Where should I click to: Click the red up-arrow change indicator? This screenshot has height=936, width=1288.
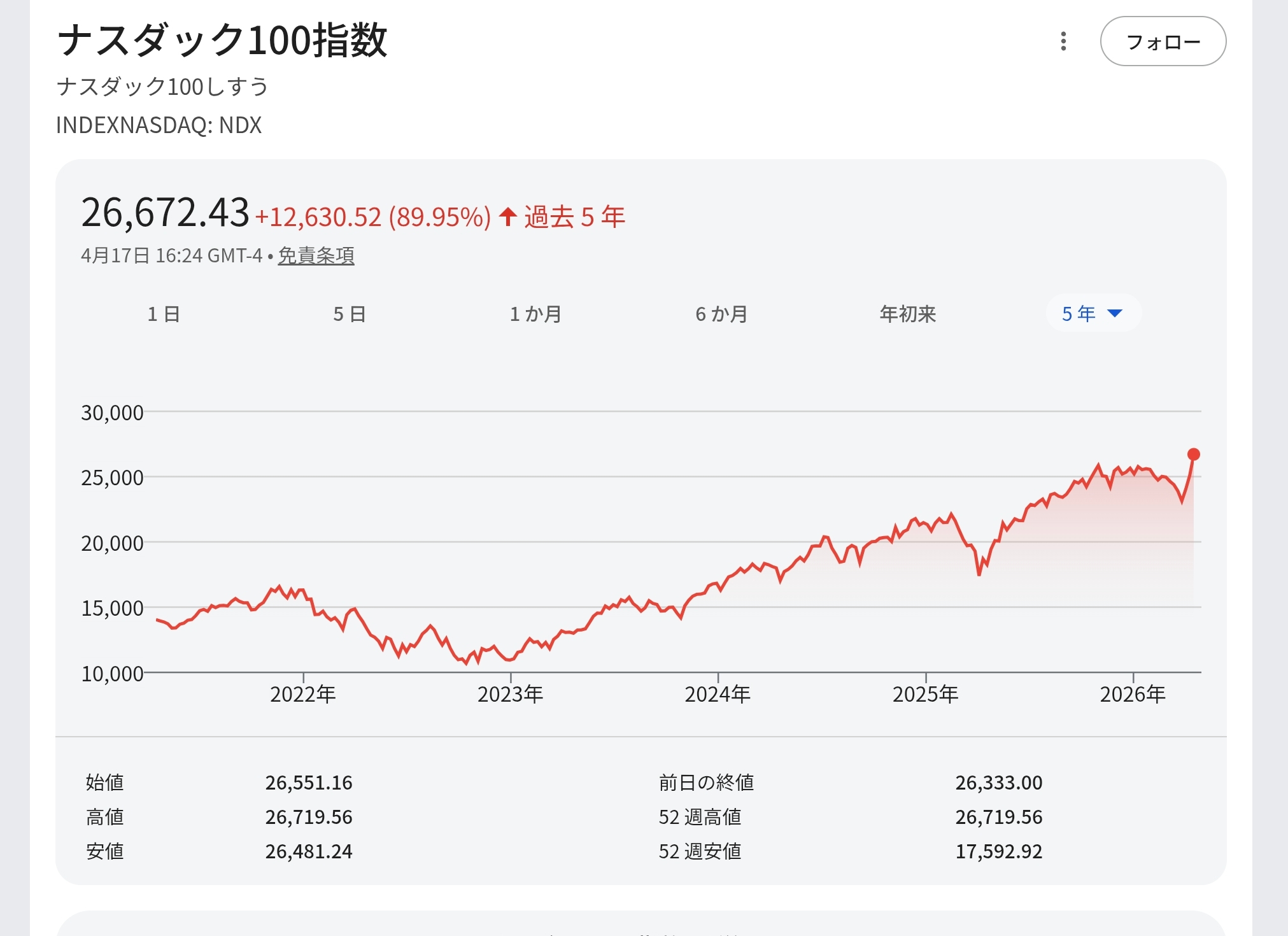[507, 216]
